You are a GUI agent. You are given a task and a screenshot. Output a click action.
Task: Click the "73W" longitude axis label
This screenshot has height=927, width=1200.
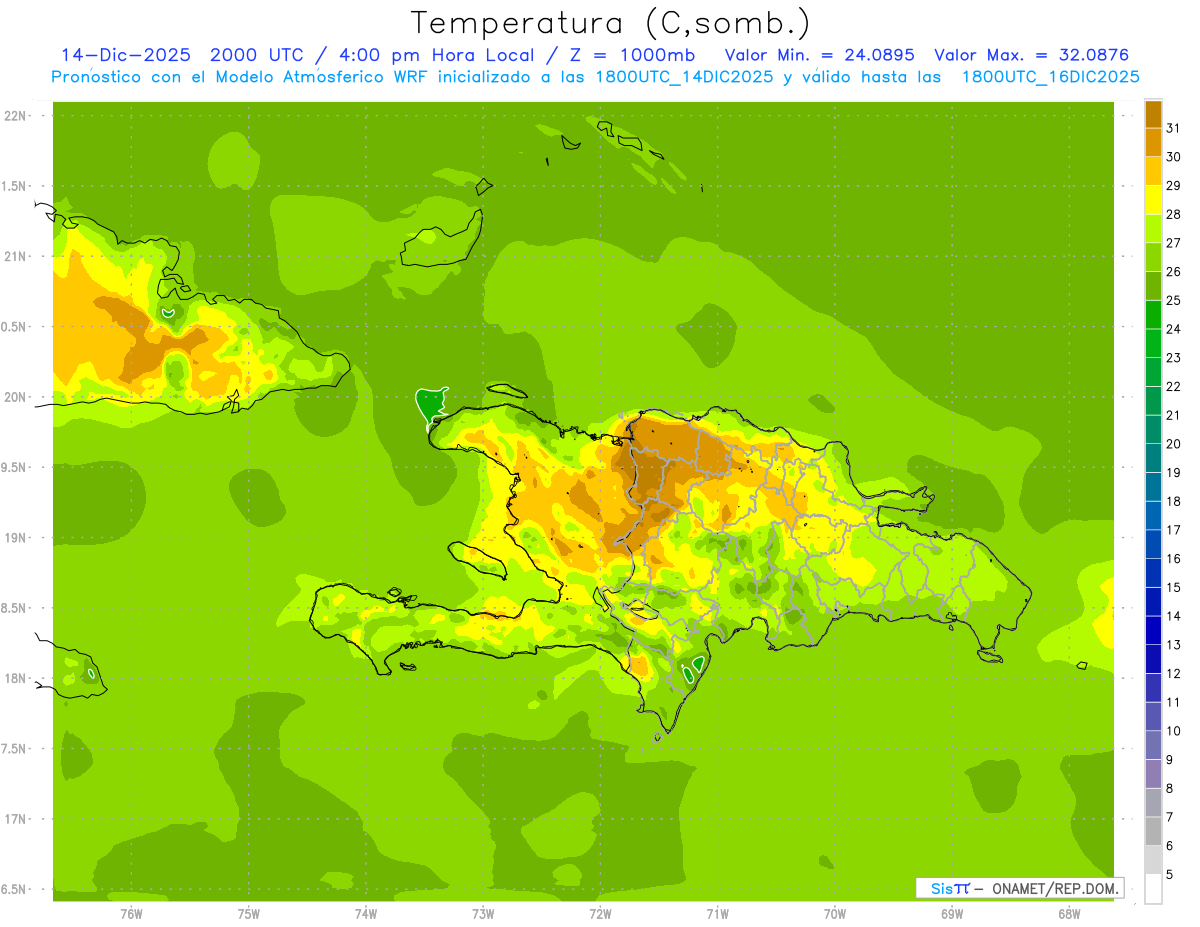click(x=483, y=913)
